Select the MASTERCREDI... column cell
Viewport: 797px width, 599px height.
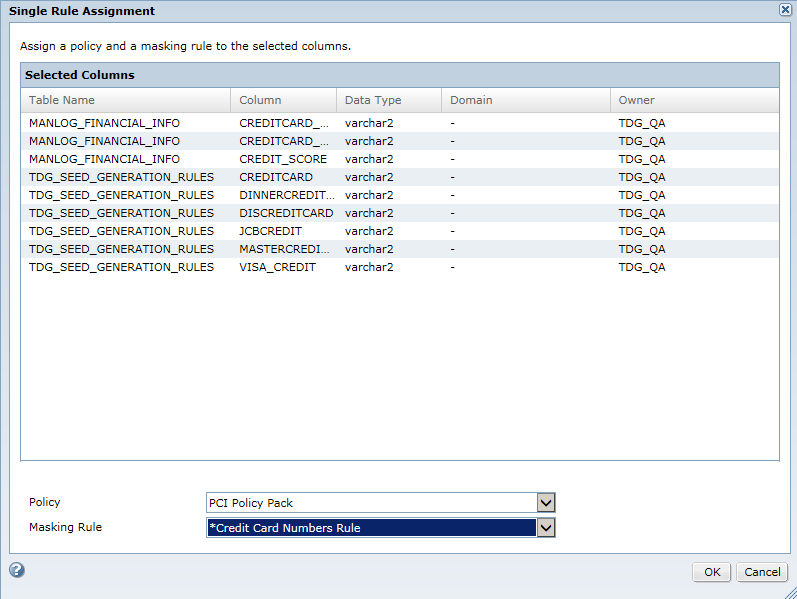coord(284,249)
